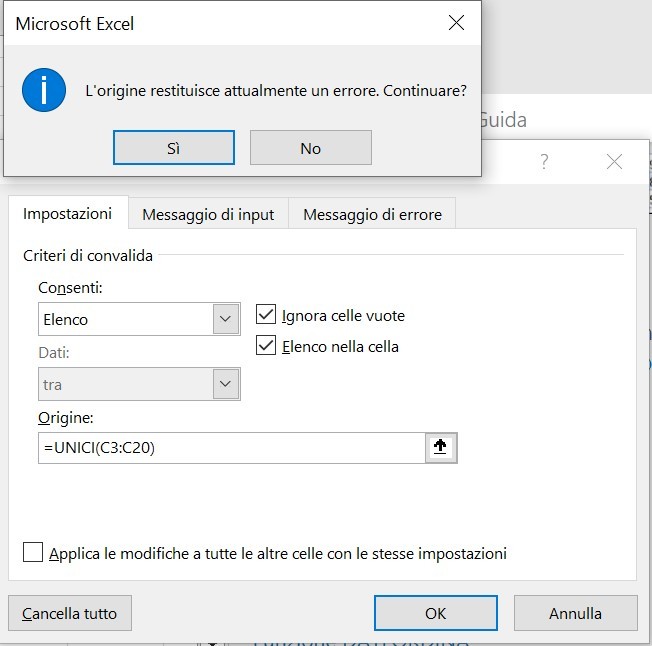Open the help question mark icon
This screenshot has height=646, width=652.
(x=544, y=161)
